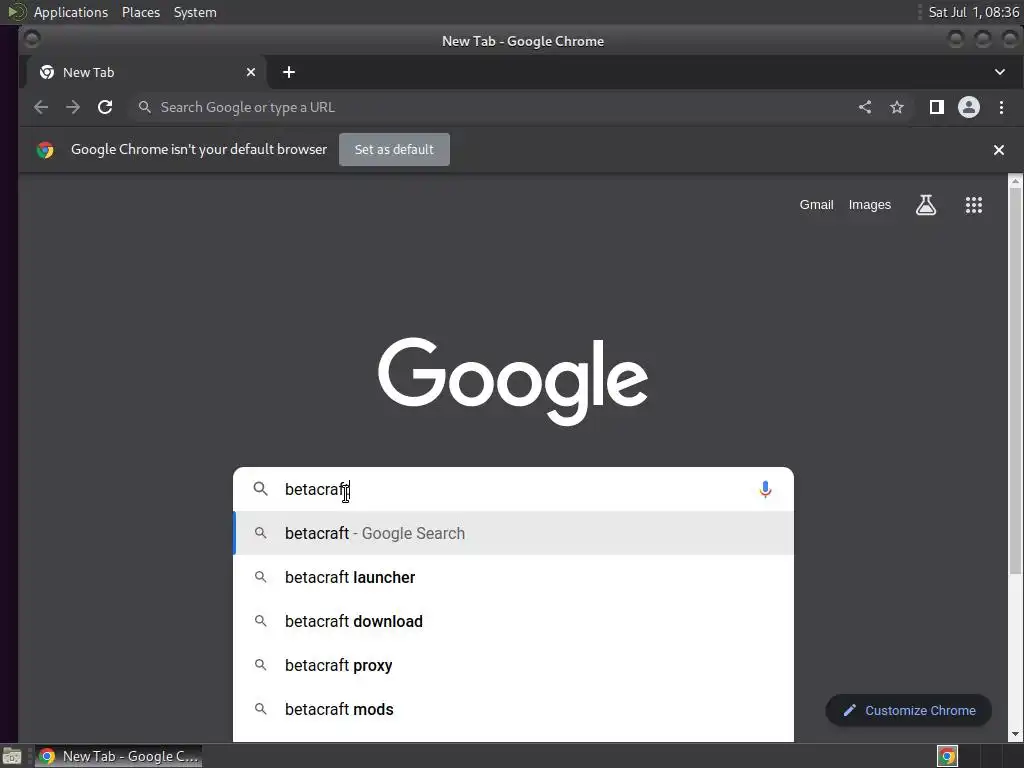
Task: Open the System menu
Action: click(195, 12)
